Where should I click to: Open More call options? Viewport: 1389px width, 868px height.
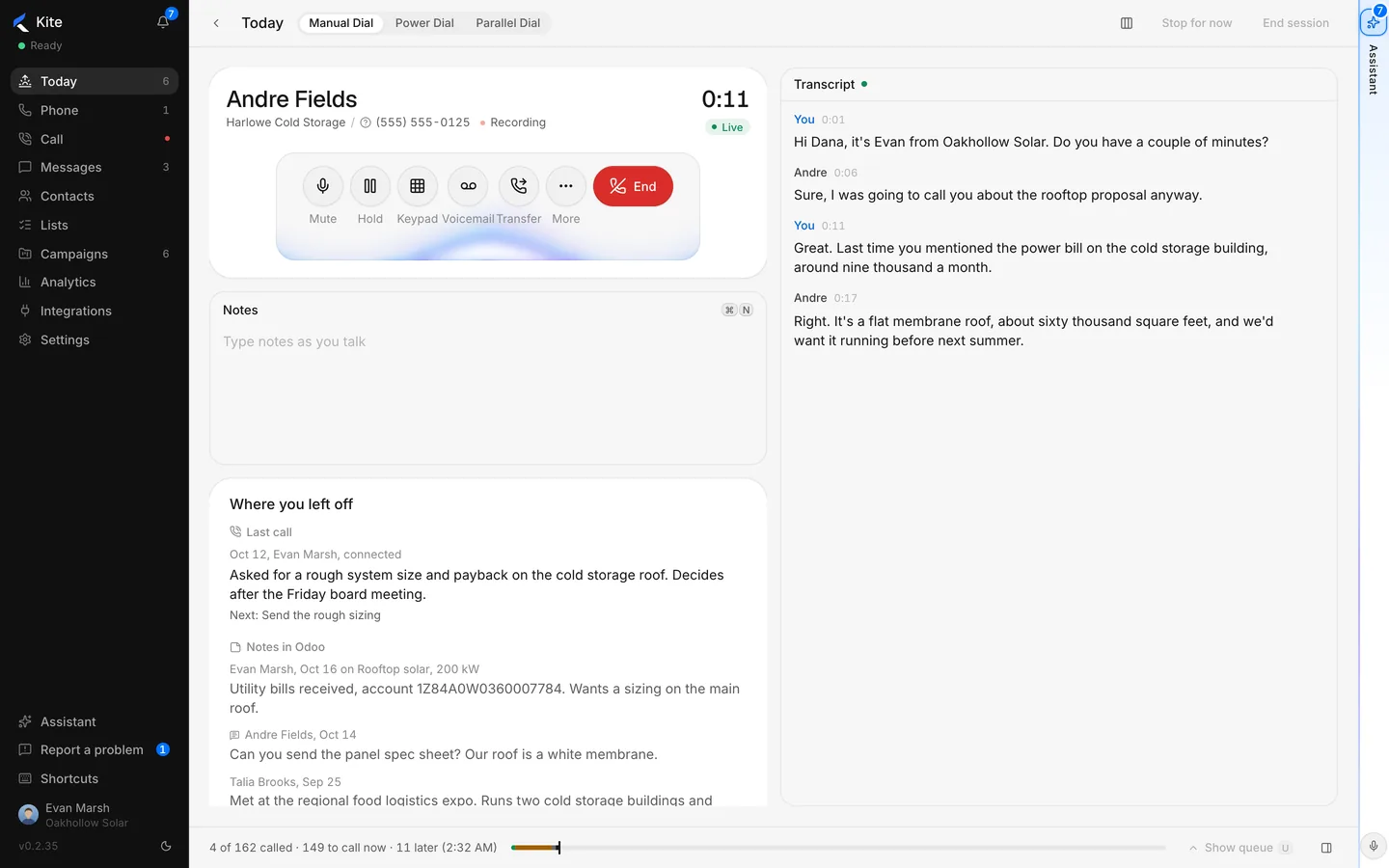[x=566, y=186]
